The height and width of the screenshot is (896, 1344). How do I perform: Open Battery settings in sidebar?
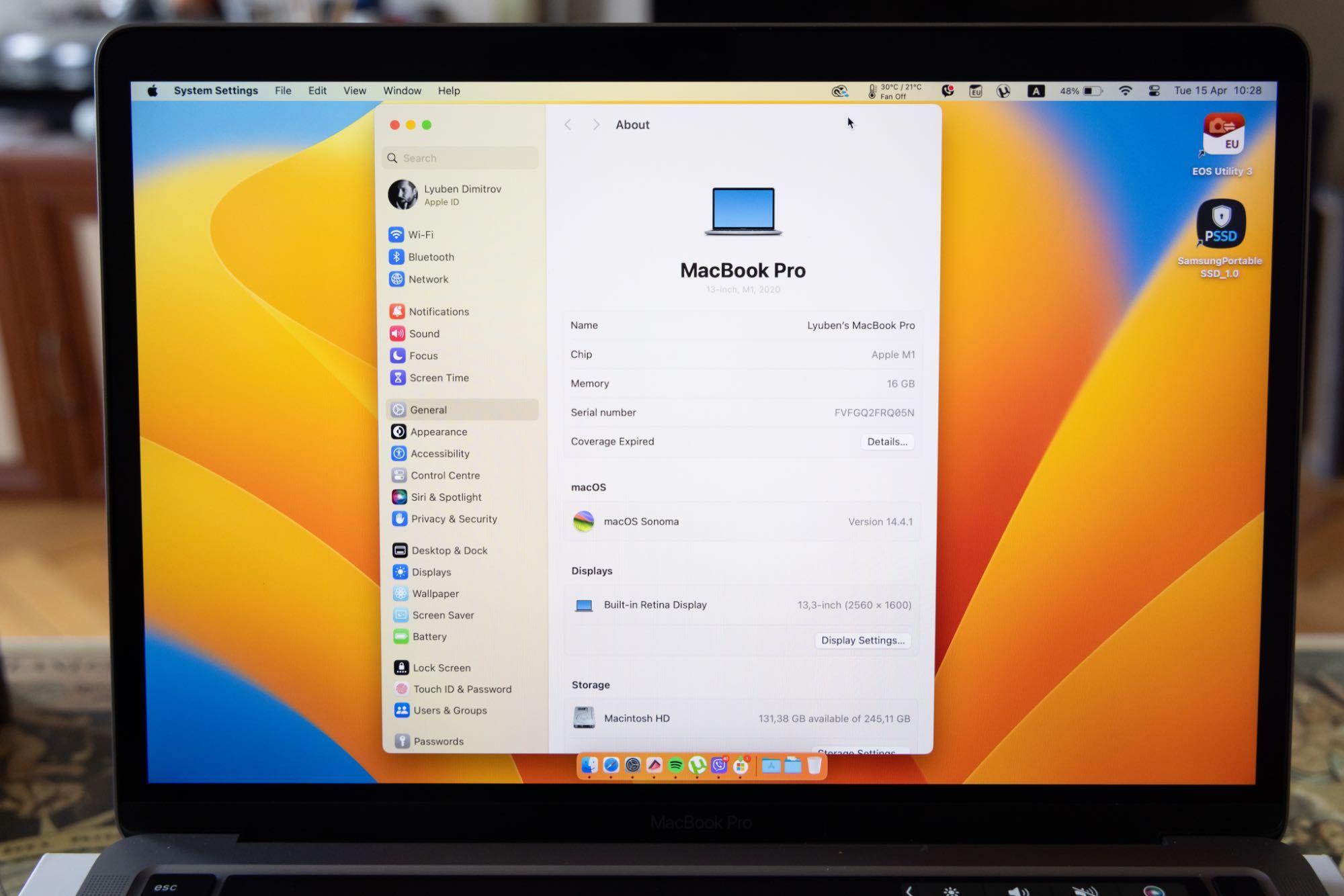tap(420, 636)
